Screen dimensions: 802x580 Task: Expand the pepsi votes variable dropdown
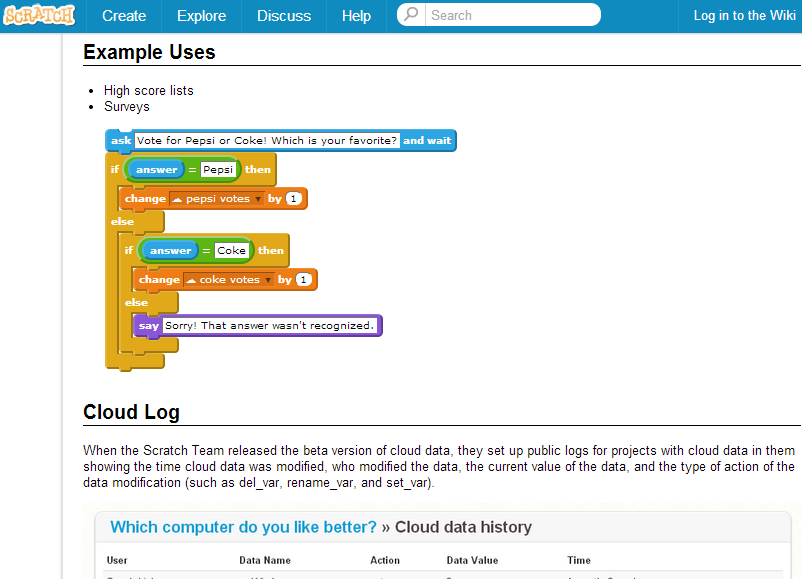click(258, 199)
